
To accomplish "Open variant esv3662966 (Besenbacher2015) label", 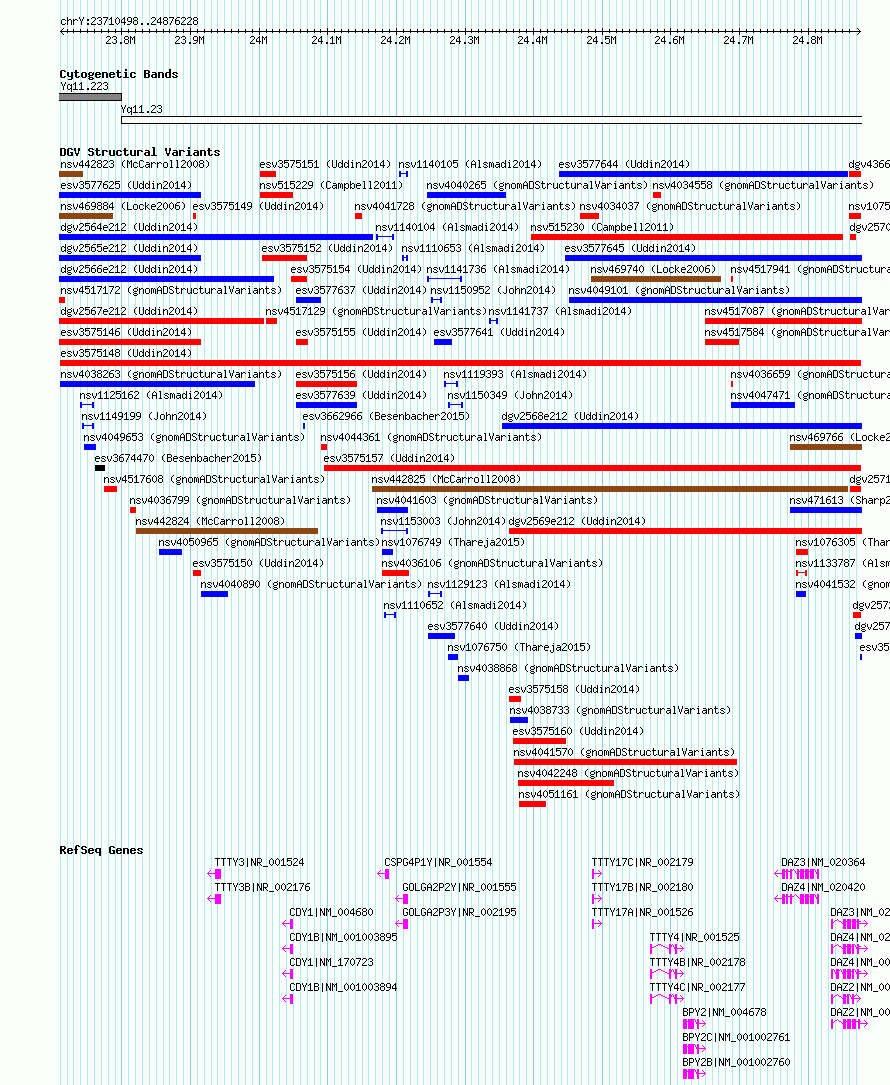I will [x=386, y=416].
